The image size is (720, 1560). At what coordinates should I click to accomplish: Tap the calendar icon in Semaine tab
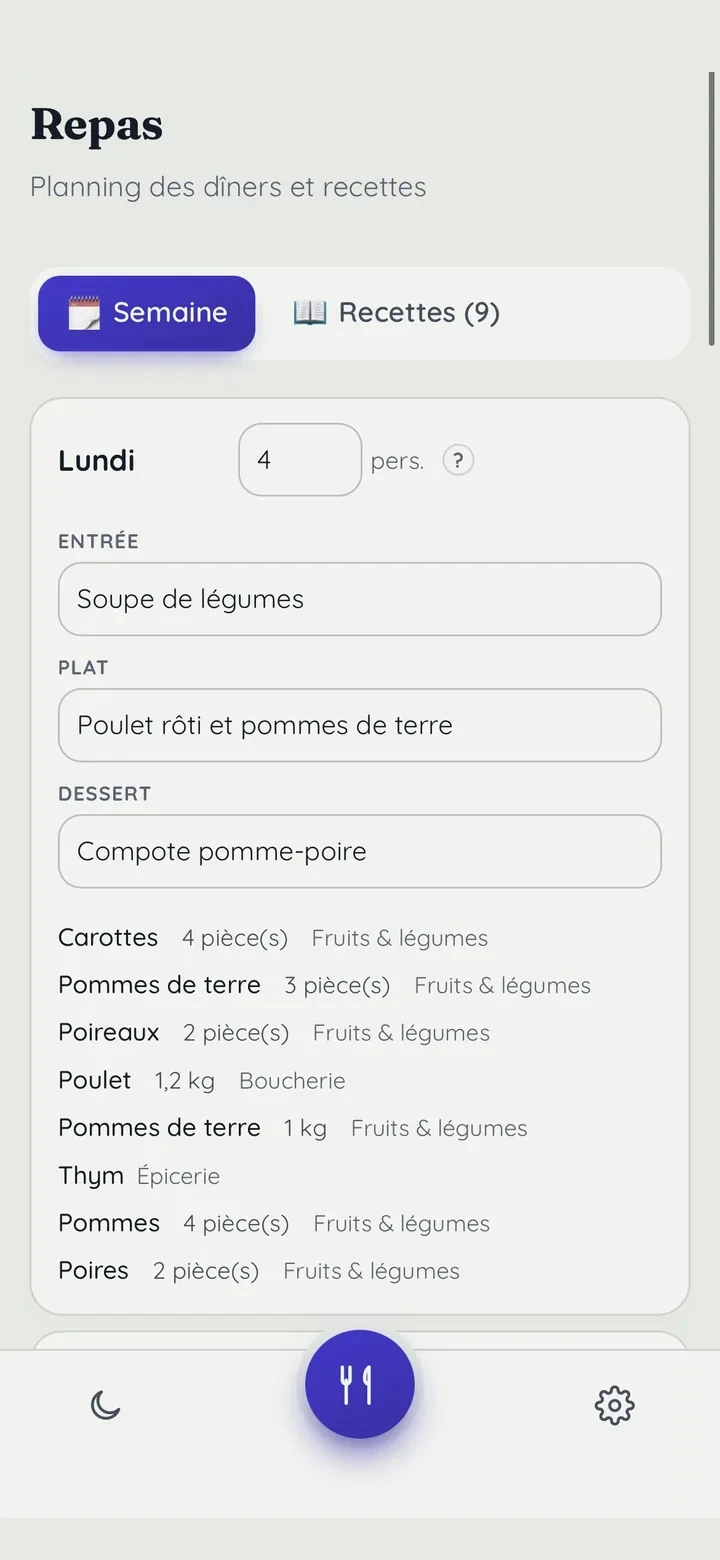84,313
